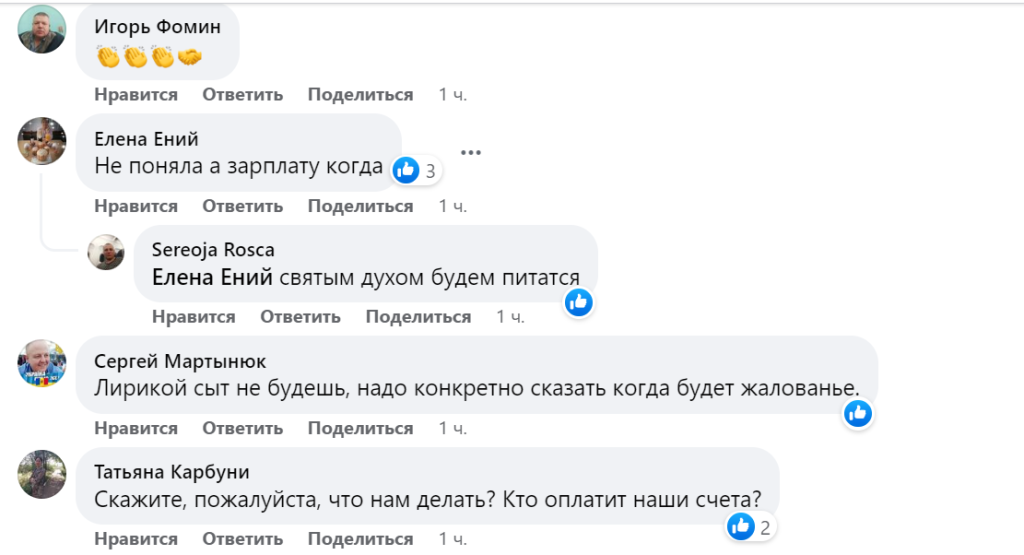
Task: Open the three-dots menu beside Елена Ений's comment
Action: coord(471,152)
